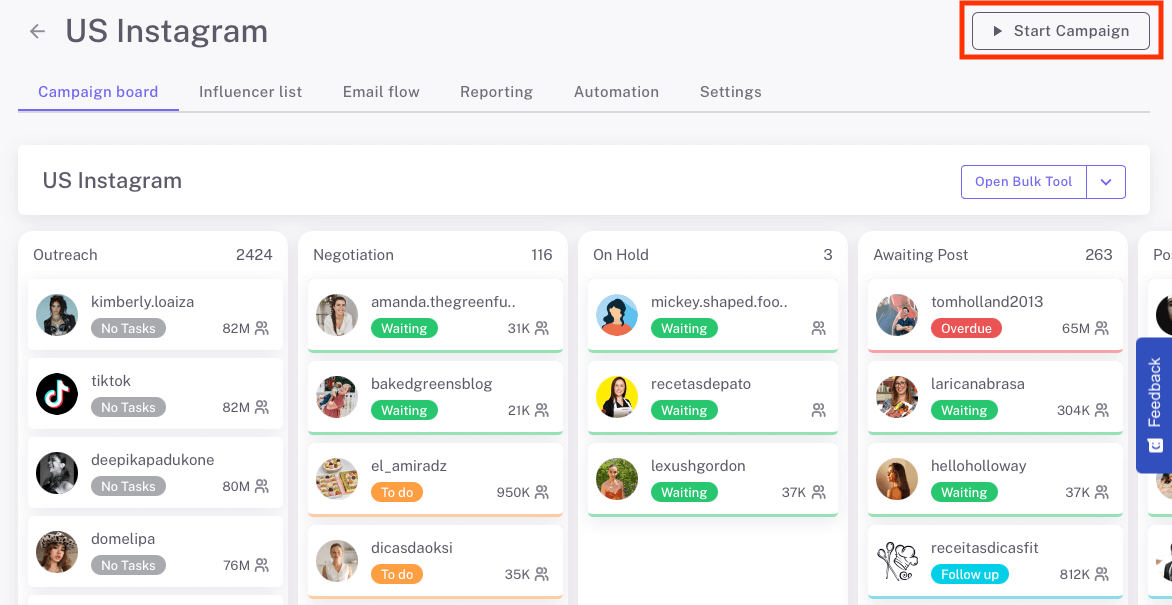Click the Outreach column header
1172x605 pixels.
(x=65, y=254)
